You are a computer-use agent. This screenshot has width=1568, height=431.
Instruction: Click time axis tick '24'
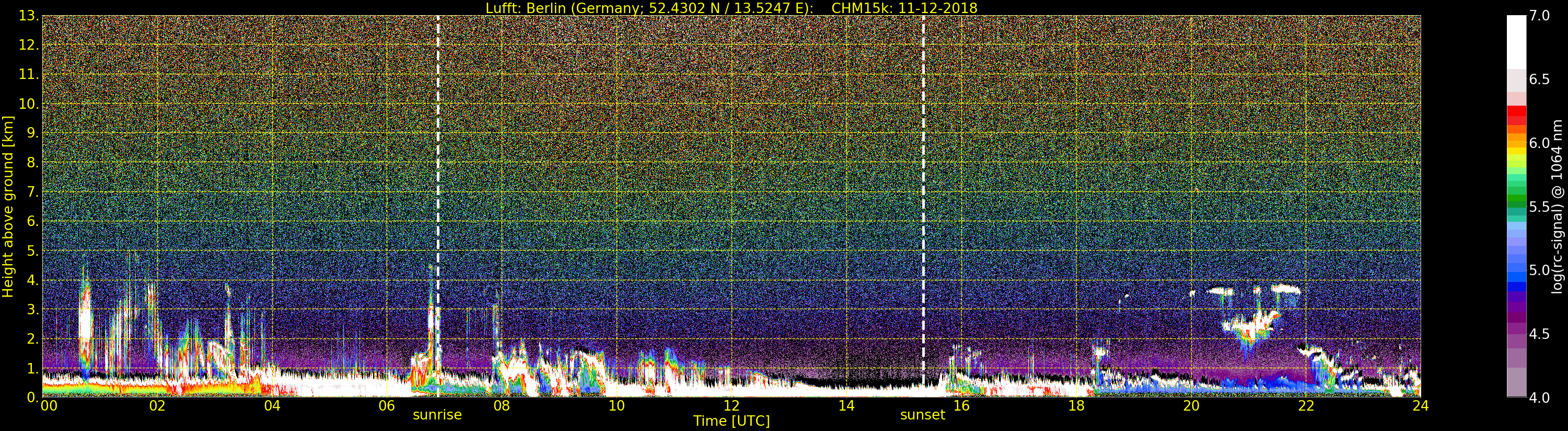point(1420,406)
